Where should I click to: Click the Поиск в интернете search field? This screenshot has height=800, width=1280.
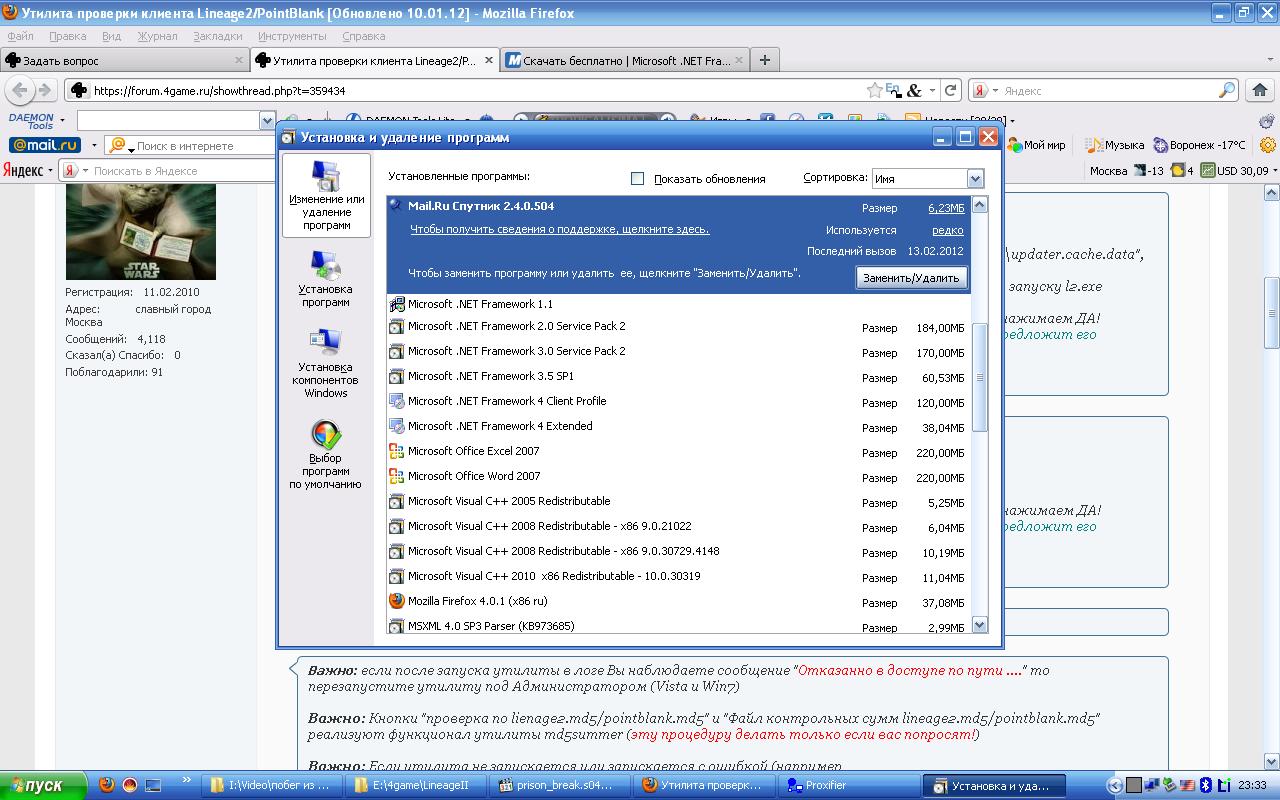pos(188,145)
